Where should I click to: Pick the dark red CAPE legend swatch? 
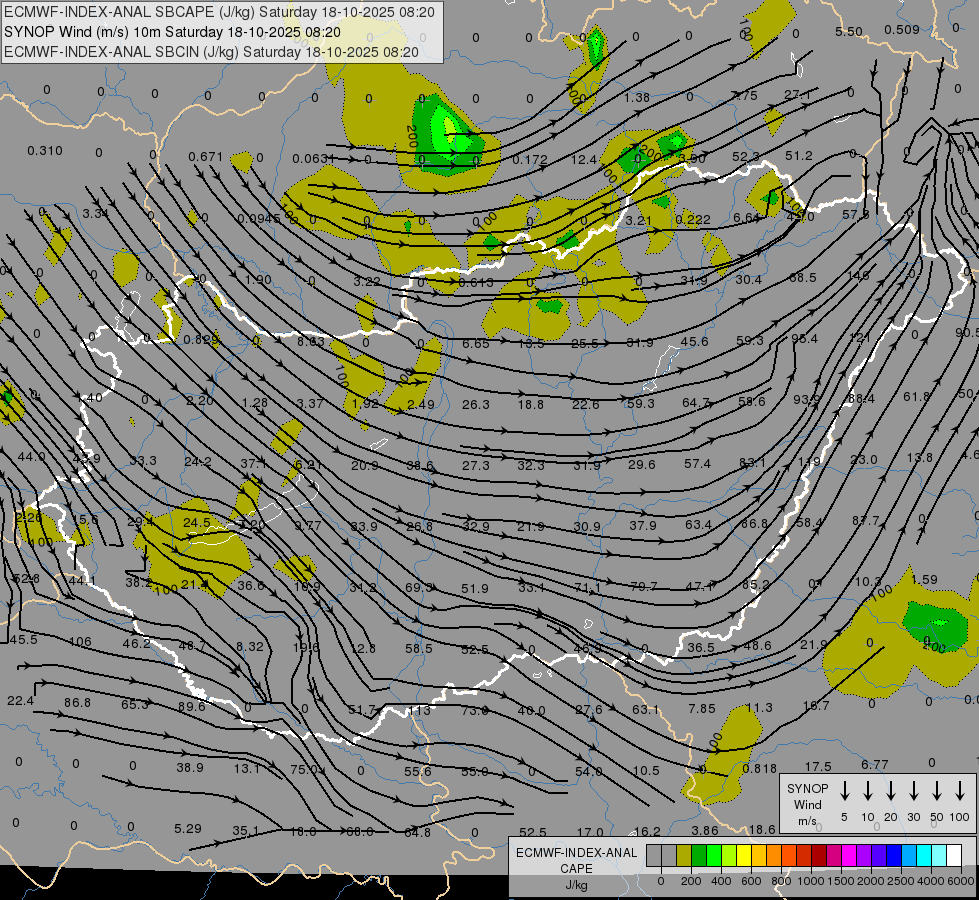pos(819,855)
